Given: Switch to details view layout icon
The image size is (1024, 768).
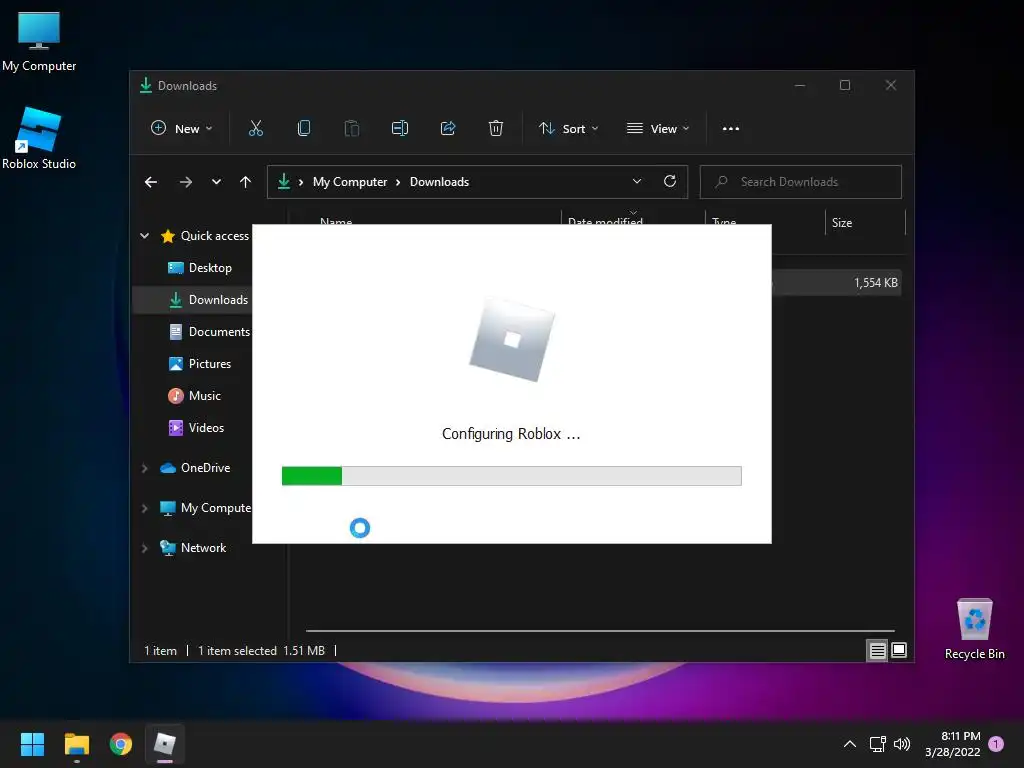Looking at the screenshot, I should [x=877, y=650].
